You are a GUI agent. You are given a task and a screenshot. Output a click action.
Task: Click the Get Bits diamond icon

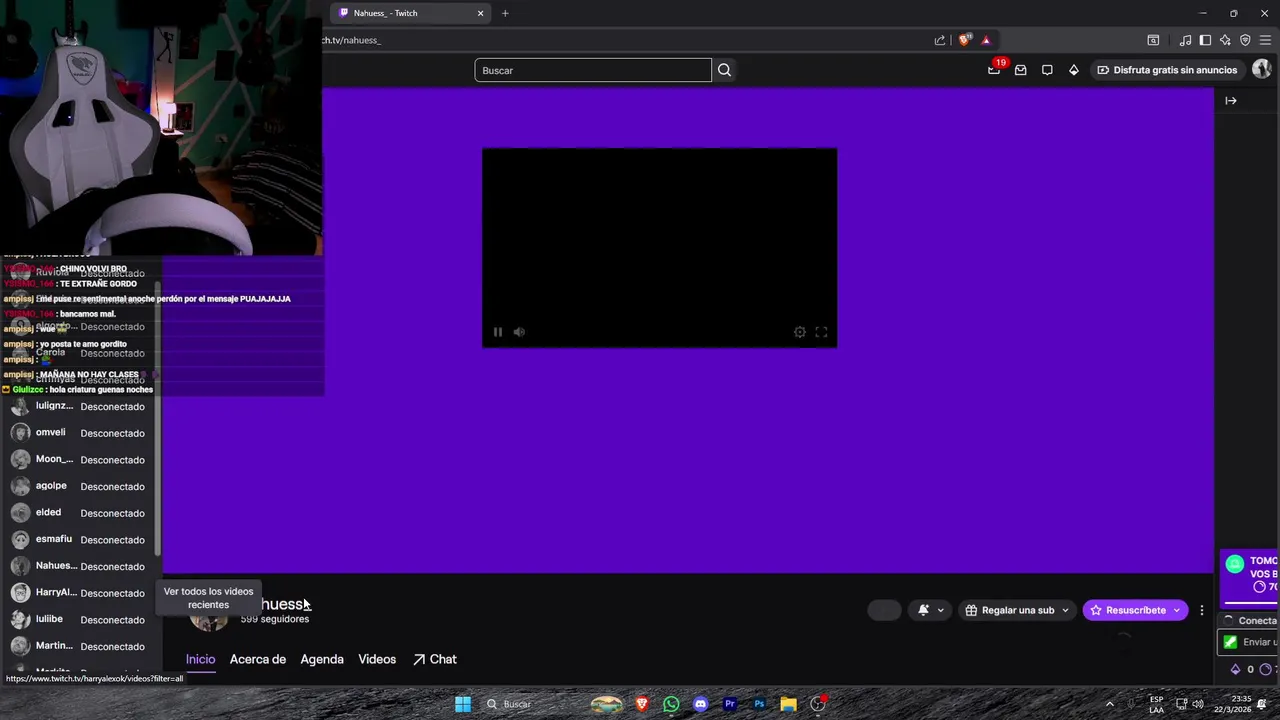1074,70
